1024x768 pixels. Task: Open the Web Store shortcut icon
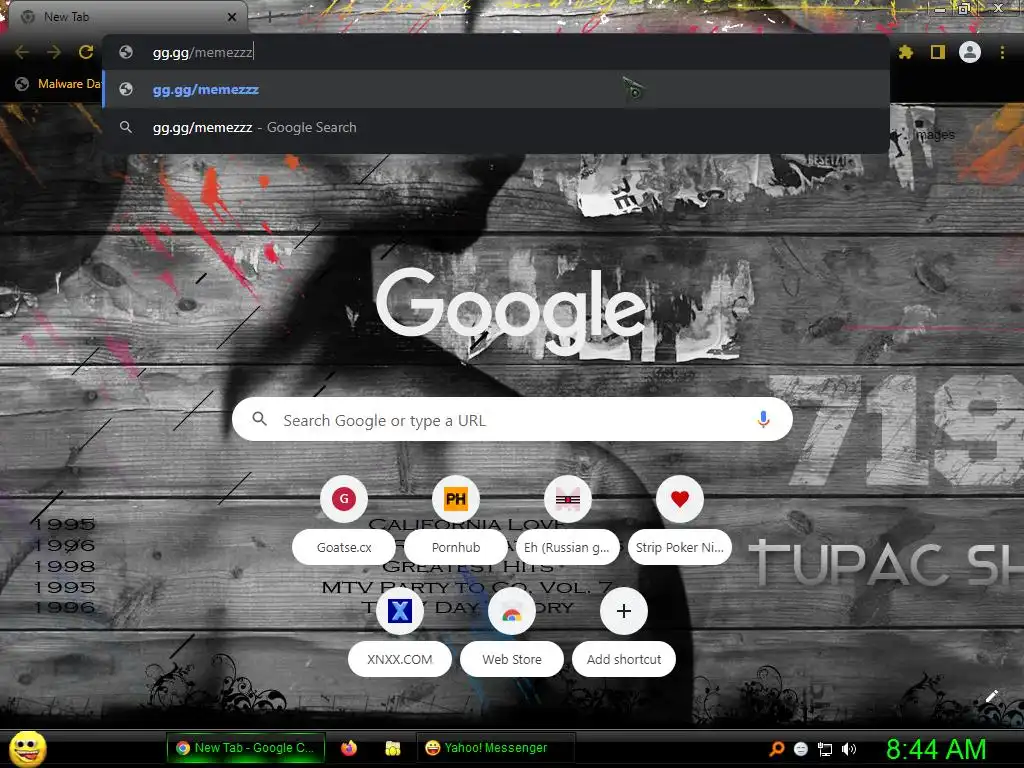click(512, 612)
